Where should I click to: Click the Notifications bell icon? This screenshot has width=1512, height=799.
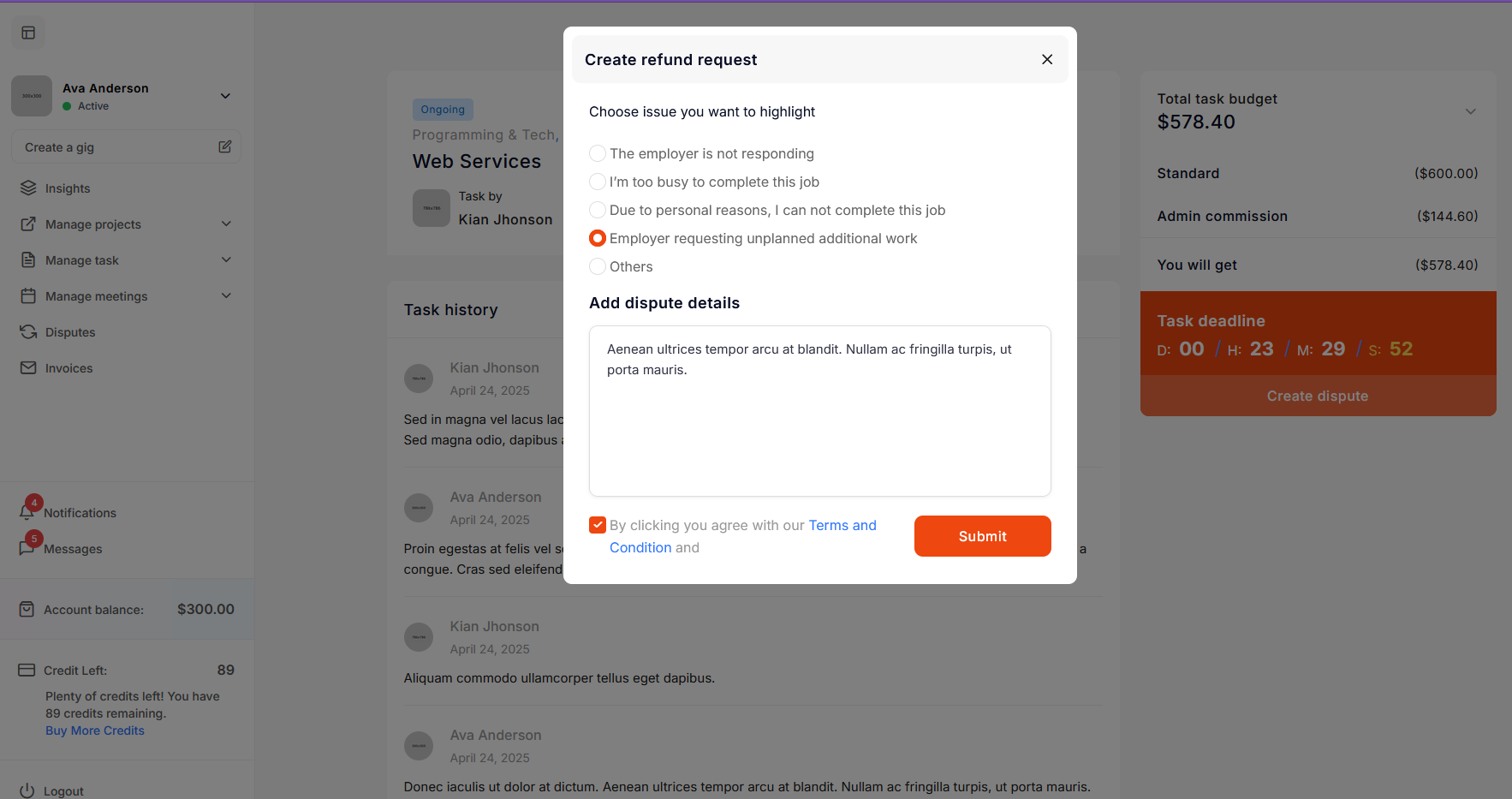tap(27, 512)
